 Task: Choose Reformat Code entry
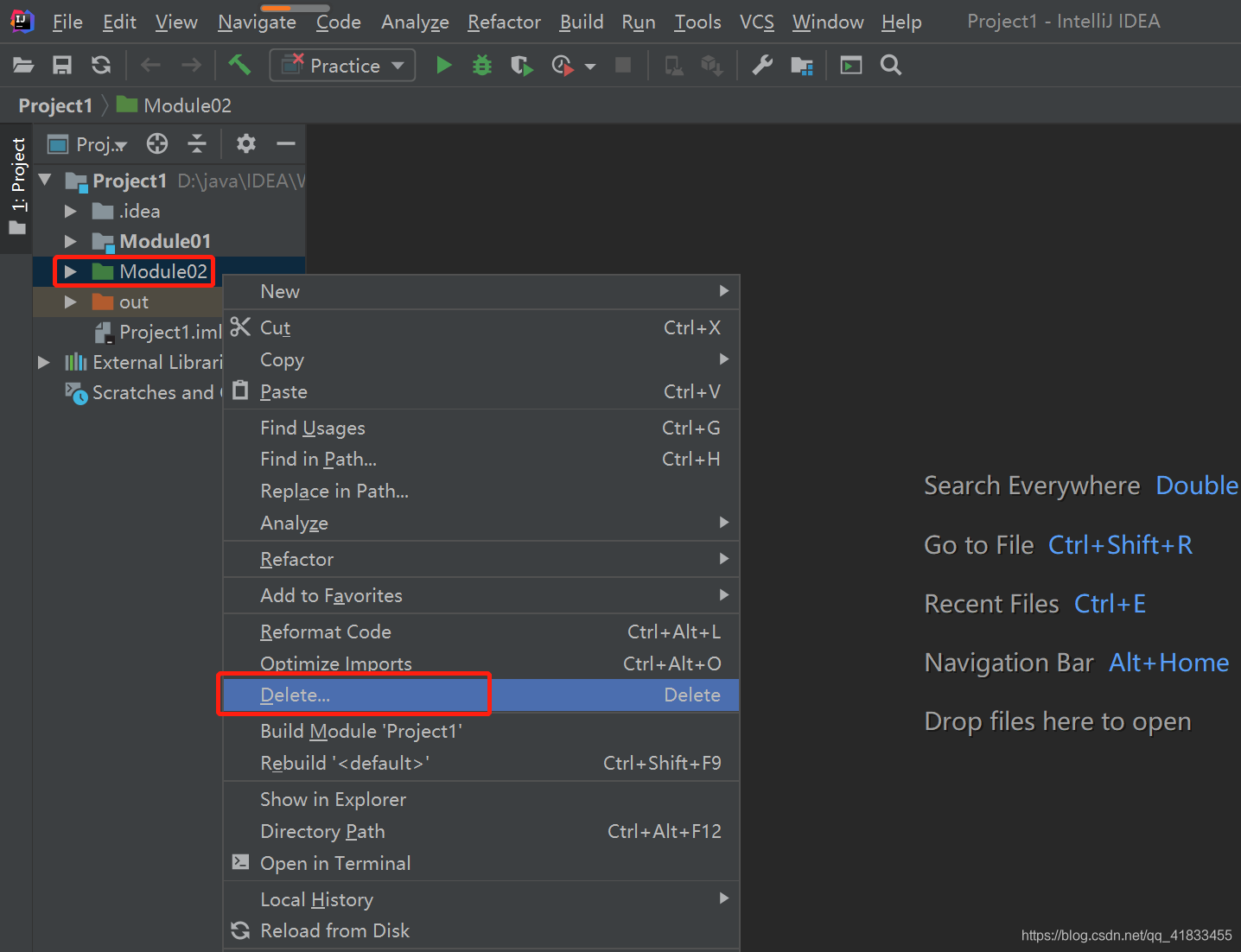coord(481,631)
